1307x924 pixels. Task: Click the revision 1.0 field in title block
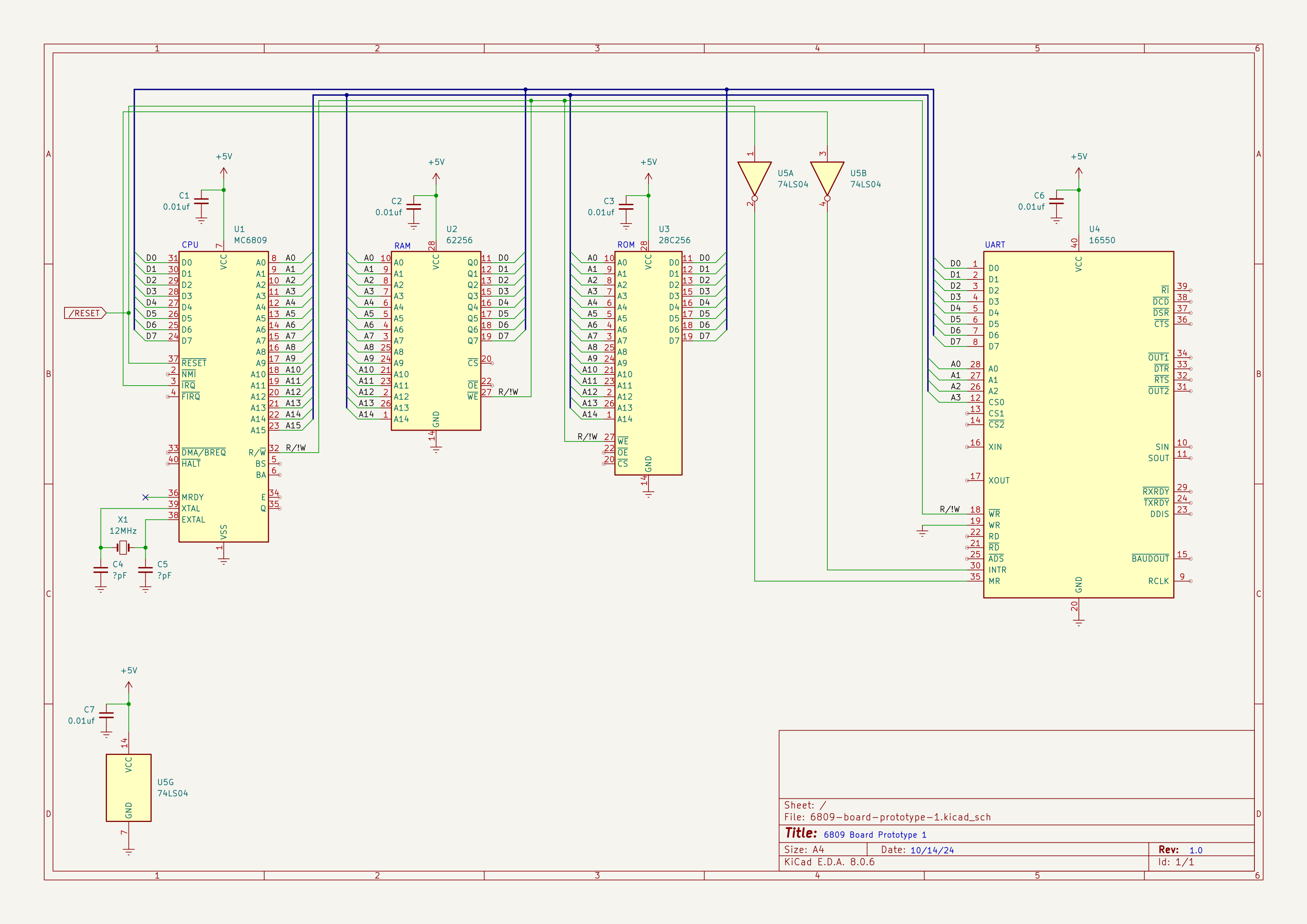tap(1196, 850)
